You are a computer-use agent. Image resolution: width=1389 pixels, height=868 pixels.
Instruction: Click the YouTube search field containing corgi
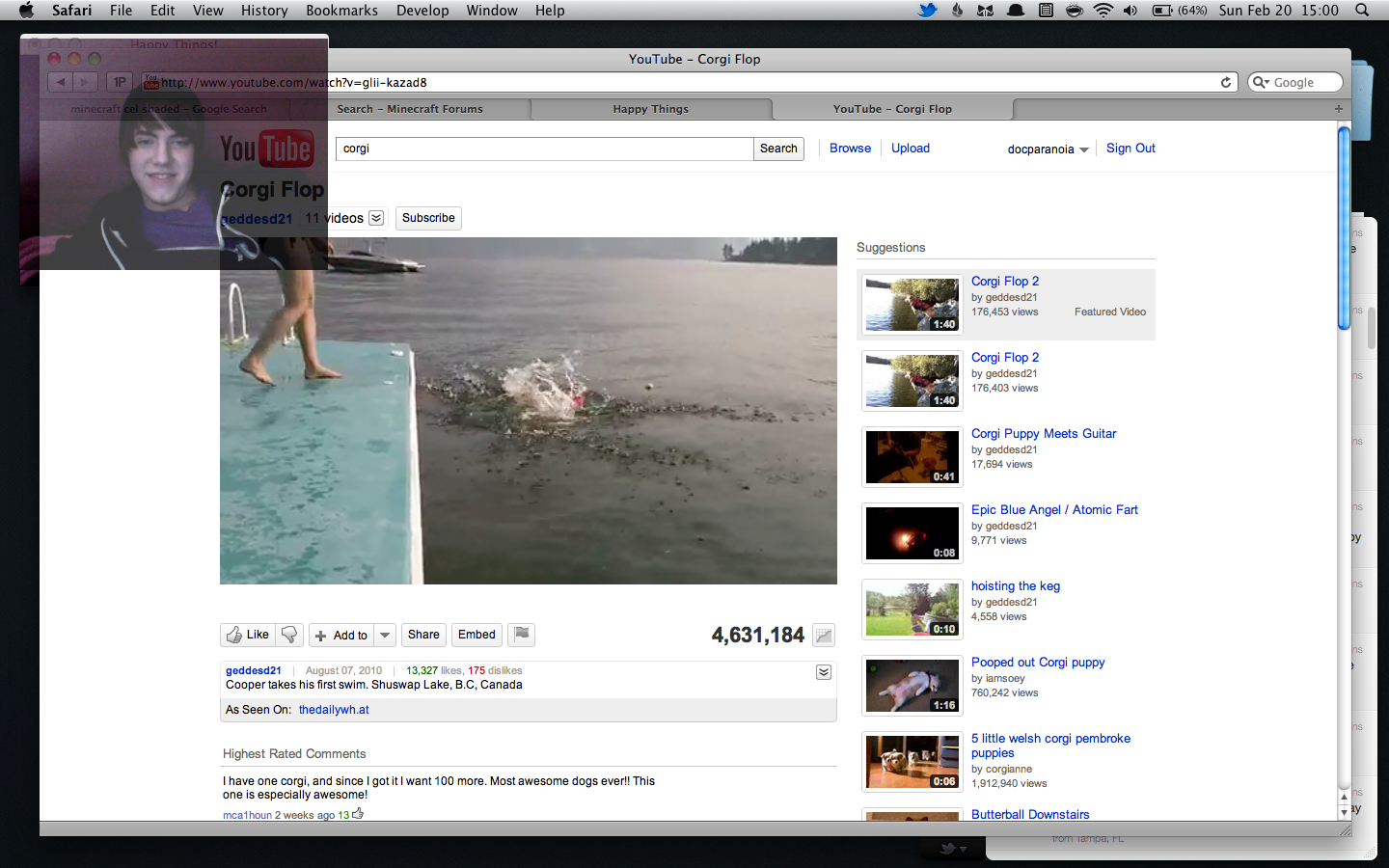[x=544, y=149]
